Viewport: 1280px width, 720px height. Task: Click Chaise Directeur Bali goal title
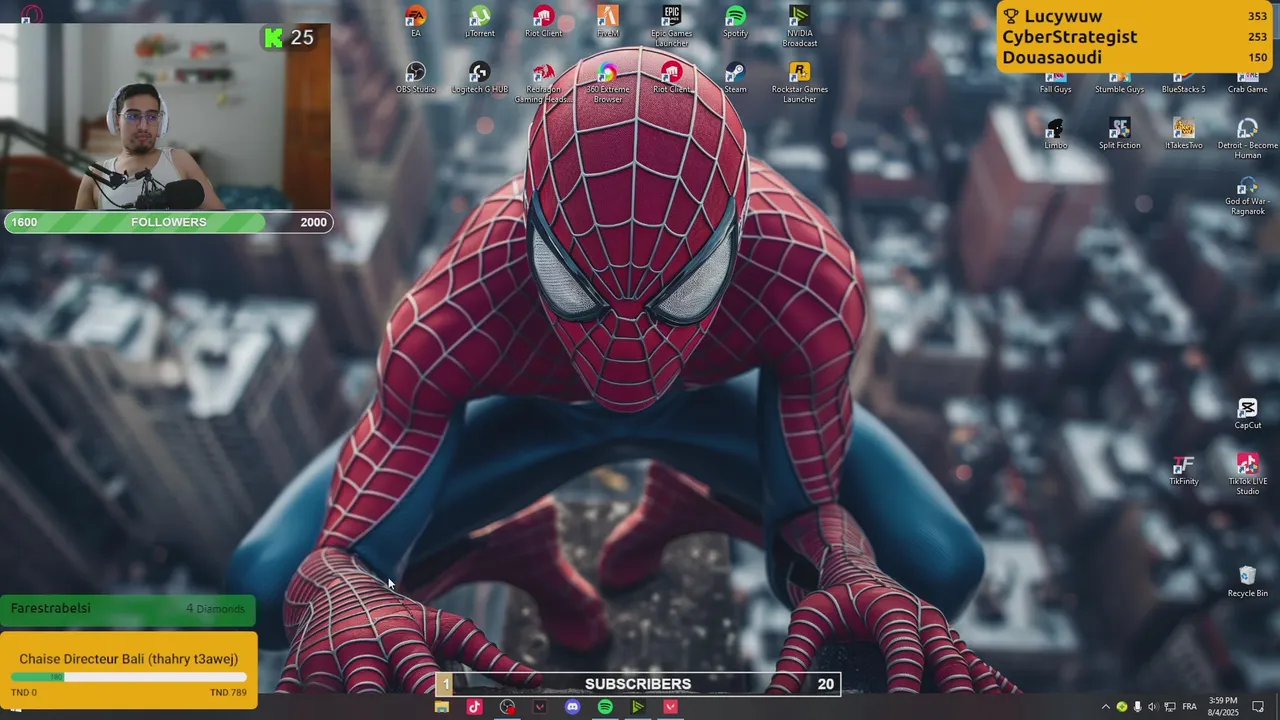pos(128,659)
